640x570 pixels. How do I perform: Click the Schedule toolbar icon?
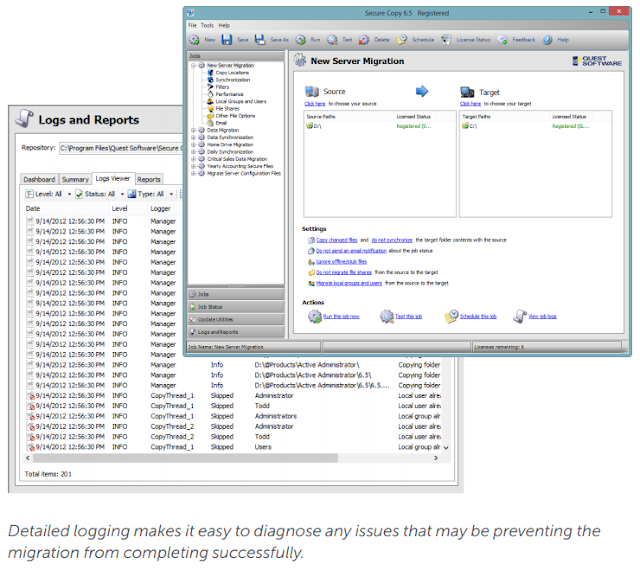[x=402, y=40]
